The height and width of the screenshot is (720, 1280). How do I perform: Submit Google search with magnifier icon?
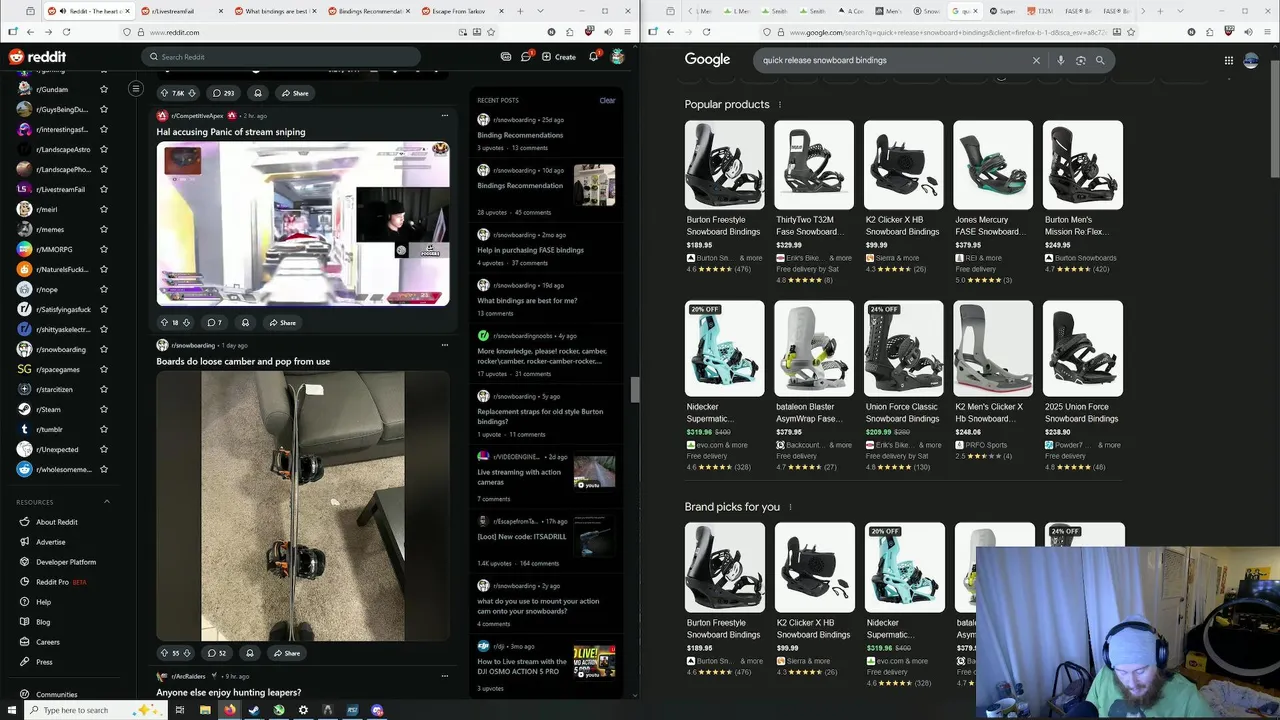tap(1100, 60)
